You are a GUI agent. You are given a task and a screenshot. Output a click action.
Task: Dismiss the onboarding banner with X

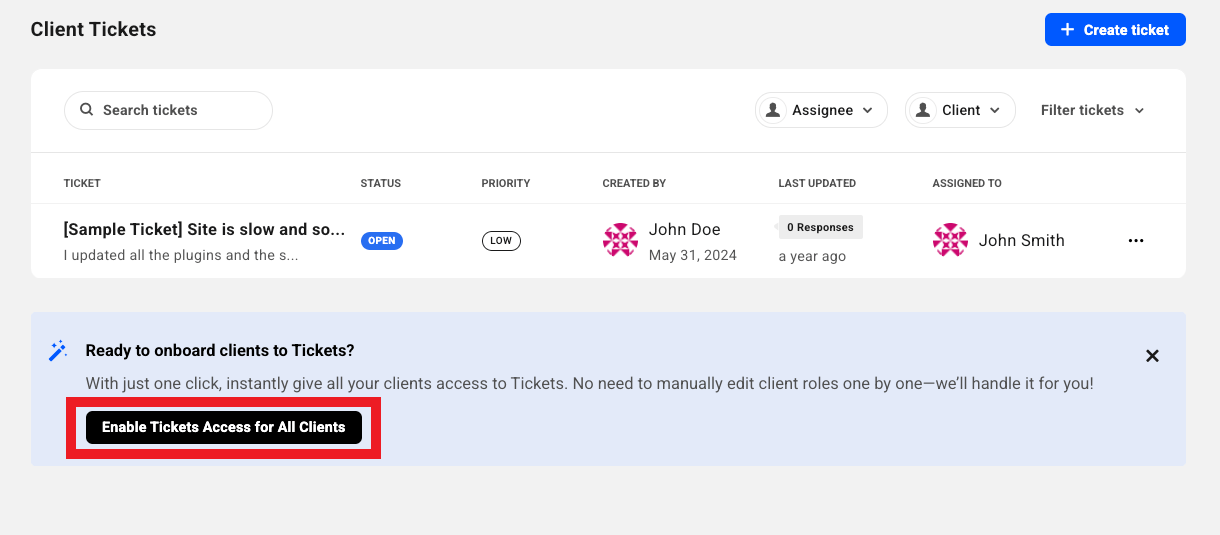[x=1152, y=356]
